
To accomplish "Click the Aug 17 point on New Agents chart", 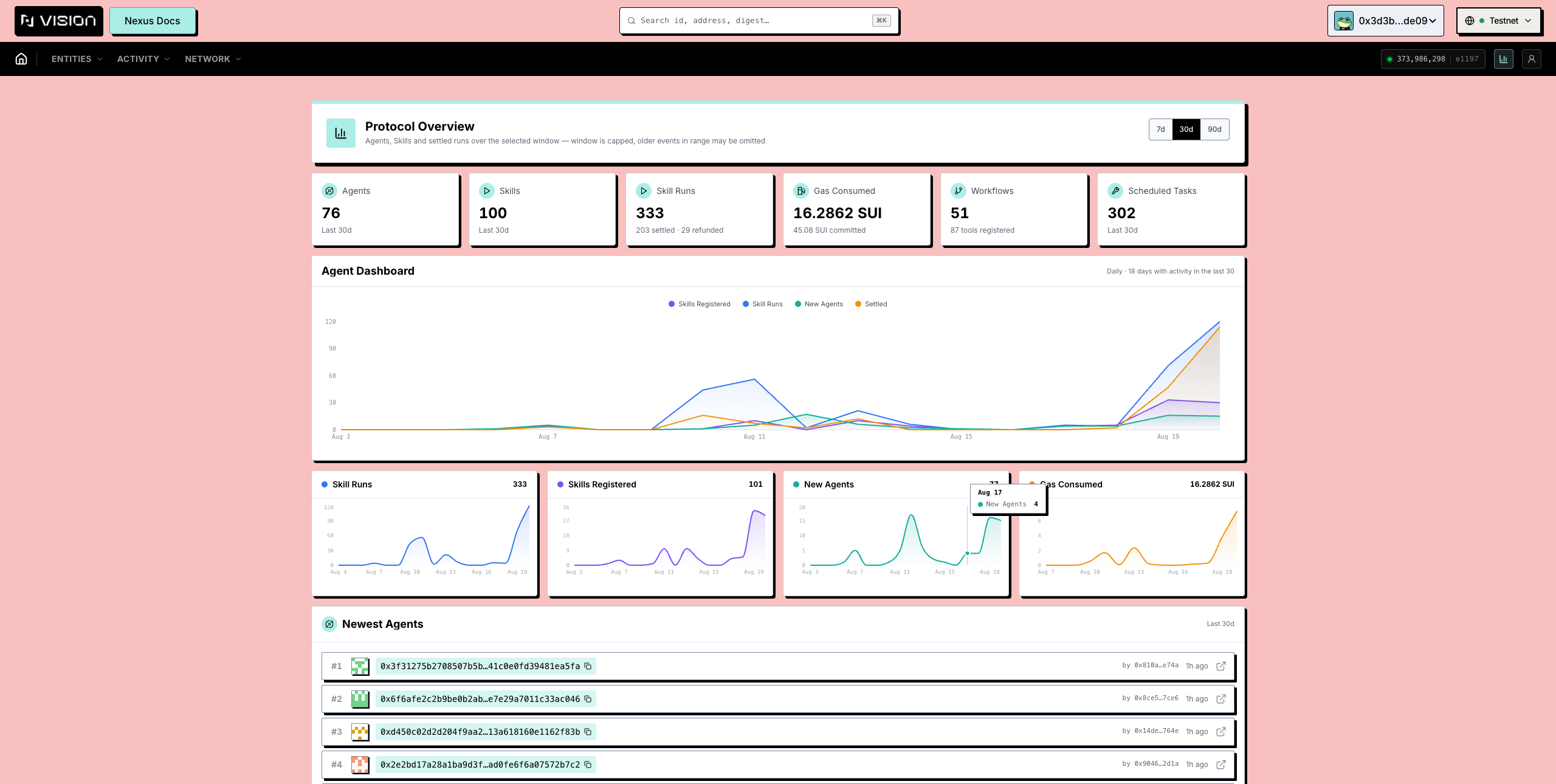I will (x=968, y=554).
